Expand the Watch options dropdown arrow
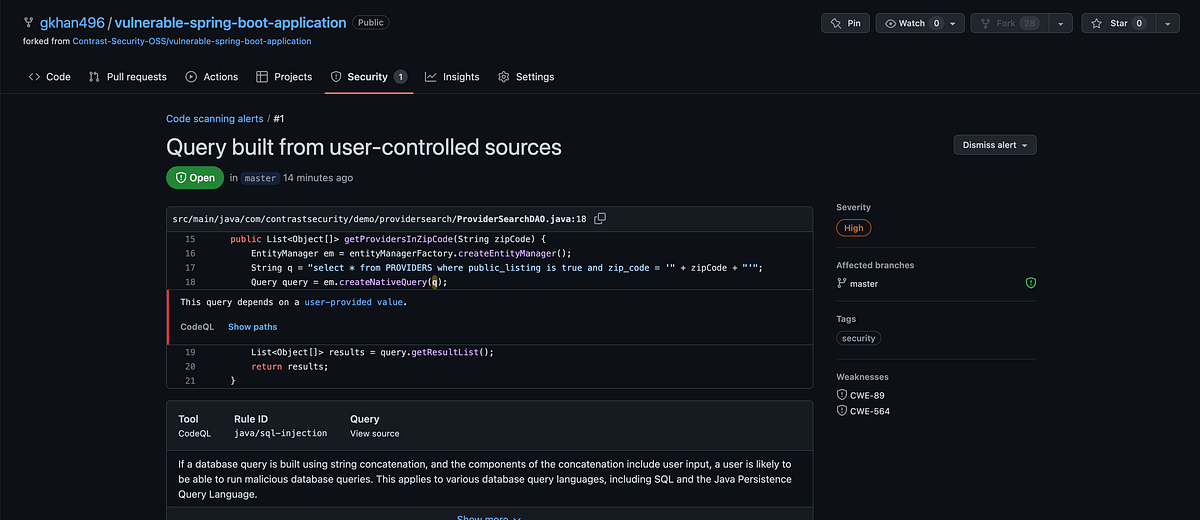1200x520 pixels. click(954, 23)
